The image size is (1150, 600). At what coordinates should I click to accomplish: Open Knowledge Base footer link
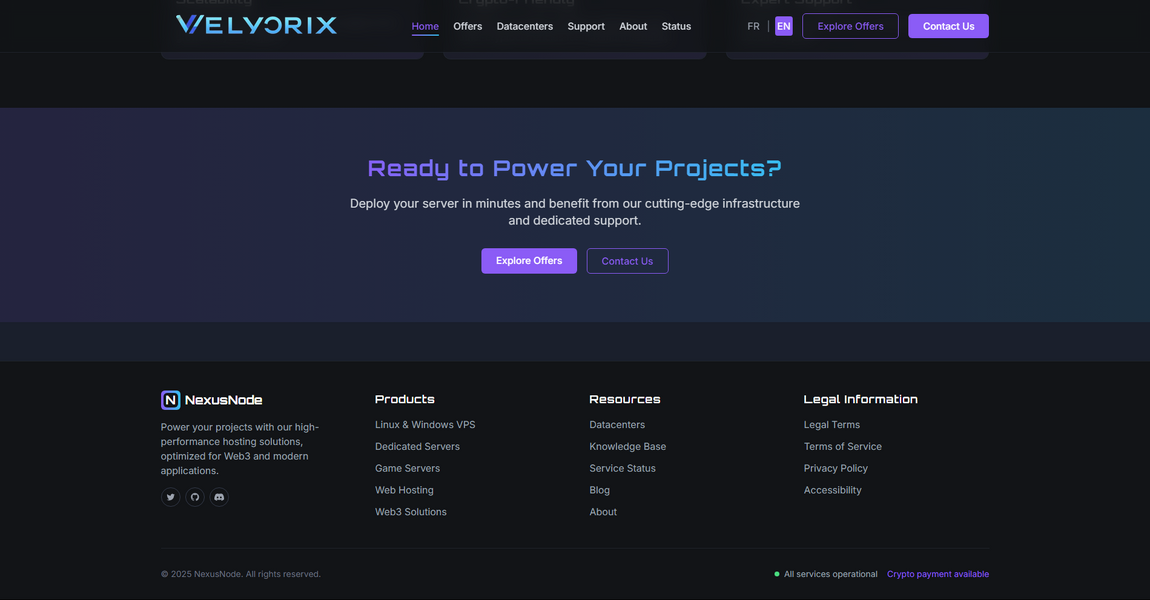628,447
